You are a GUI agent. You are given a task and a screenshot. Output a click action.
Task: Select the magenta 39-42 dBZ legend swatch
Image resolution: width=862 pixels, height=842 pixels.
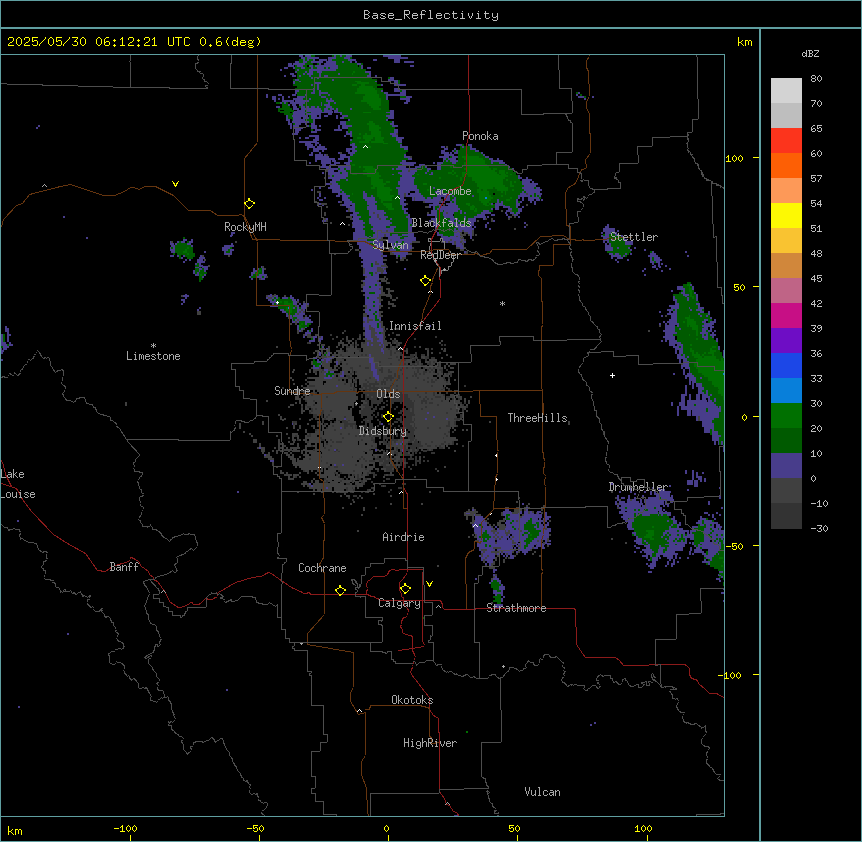pyautogui.click(x=786, y=315)
